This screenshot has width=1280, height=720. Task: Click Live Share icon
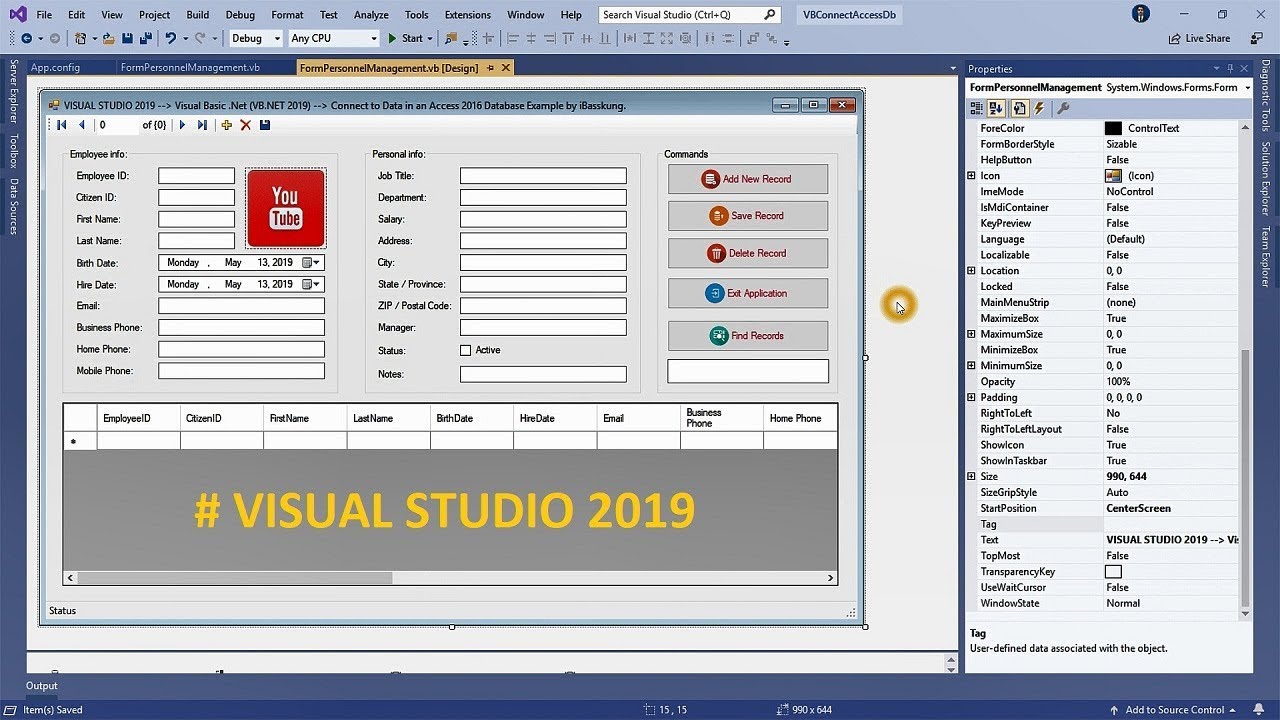coord(1174,38)
